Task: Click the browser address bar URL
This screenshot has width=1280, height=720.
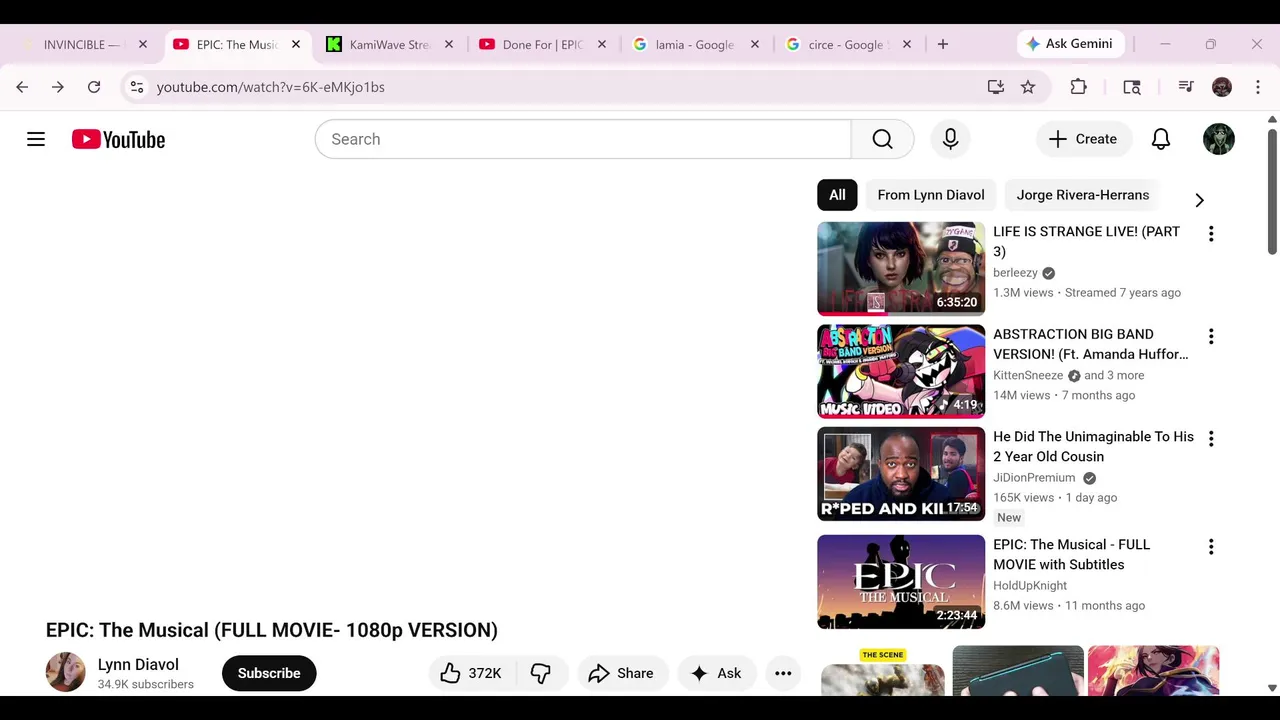Action: click(x=270, y=87)
